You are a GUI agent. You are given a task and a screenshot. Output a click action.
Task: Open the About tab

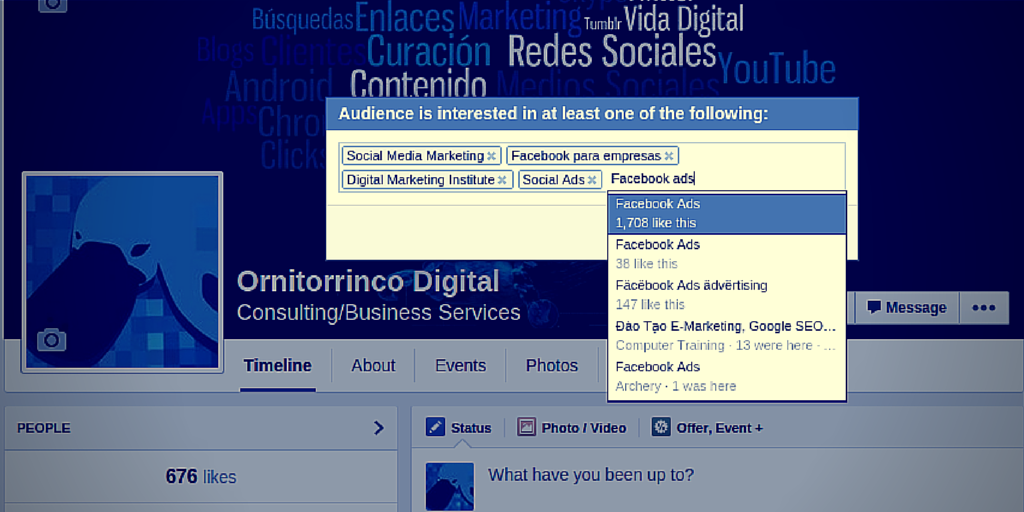373,366
